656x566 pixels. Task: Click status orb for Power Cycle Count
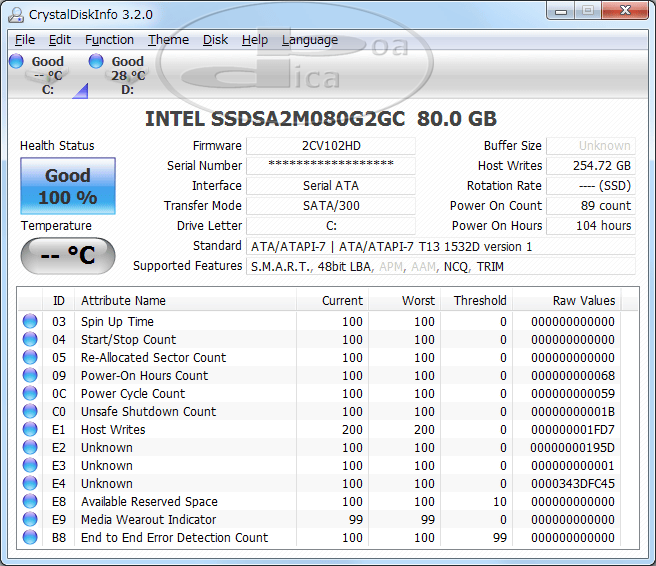pyautogui.click(x=30, y=394)
